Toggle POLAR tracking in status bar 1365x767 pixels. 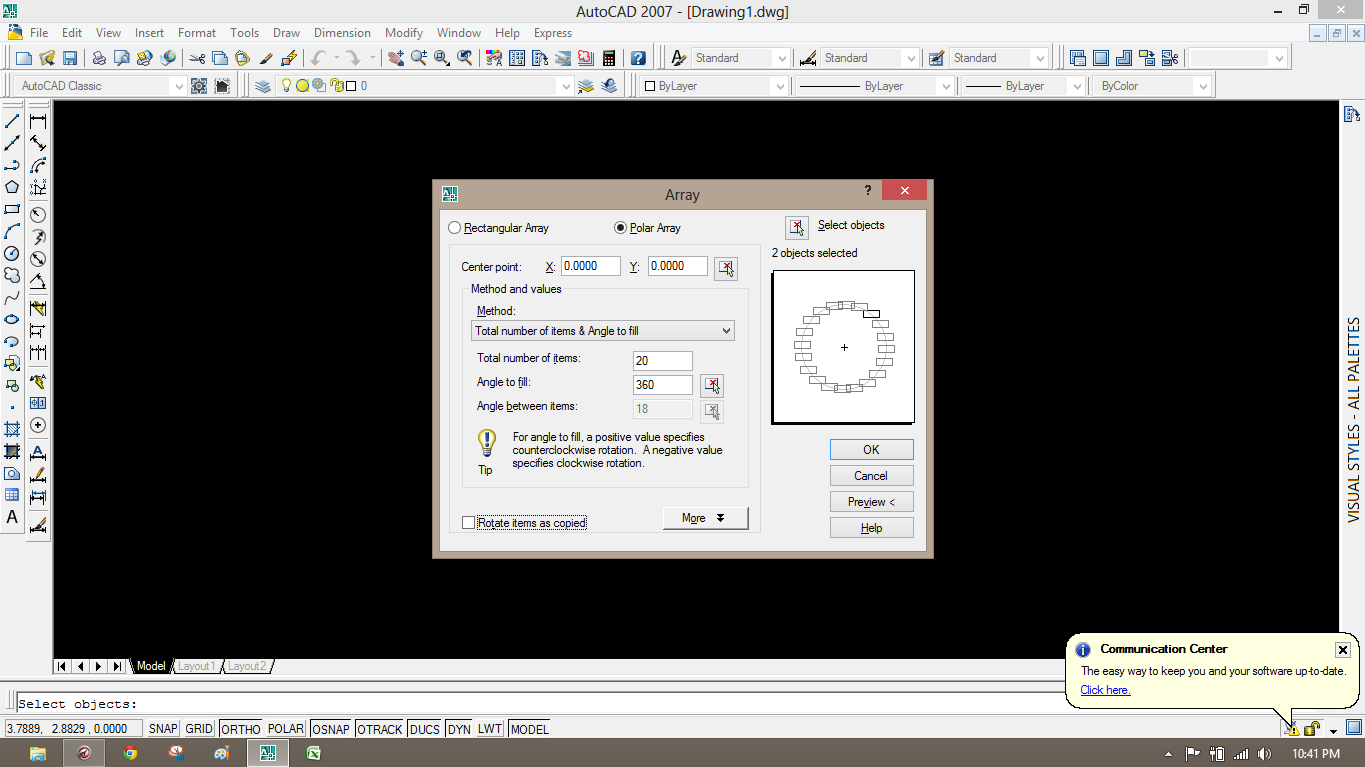point(285,729)
